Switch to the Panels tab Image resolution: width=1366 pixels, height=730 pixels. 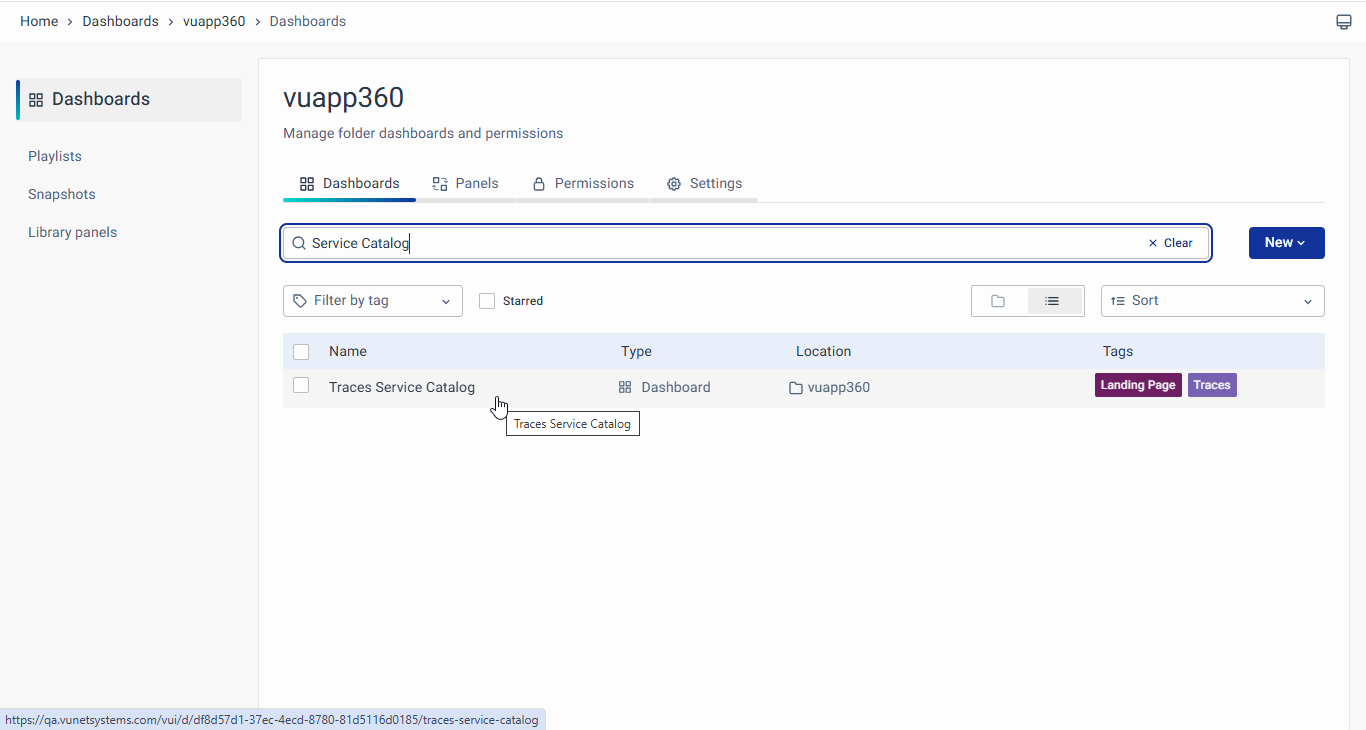(466, 184)
